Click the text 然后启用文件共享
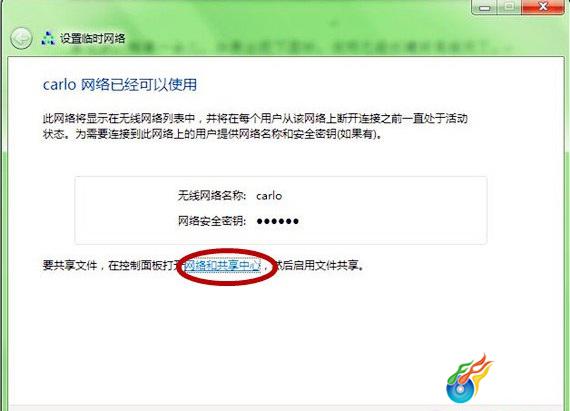The image size is (570, 411). pyautogui.click(x=318, y=266)
